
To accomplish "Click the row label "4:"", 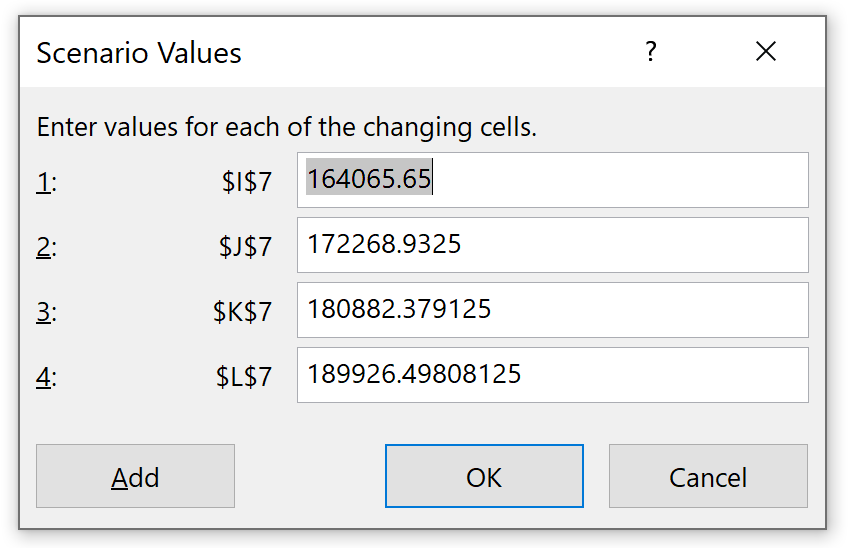I will click(47, 377).
